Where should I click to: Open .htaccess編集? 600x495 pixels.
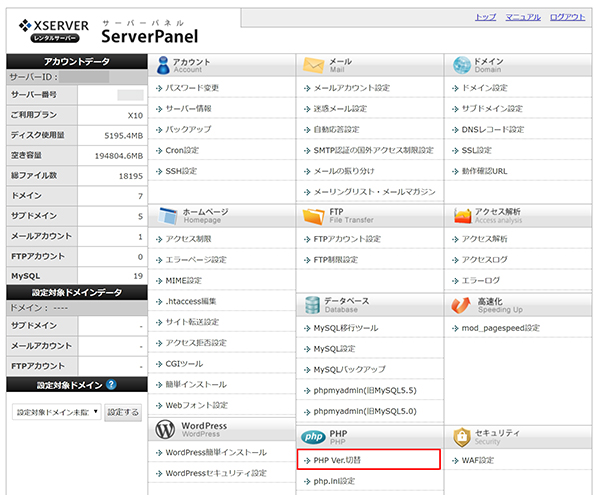[x=191, y=301]
